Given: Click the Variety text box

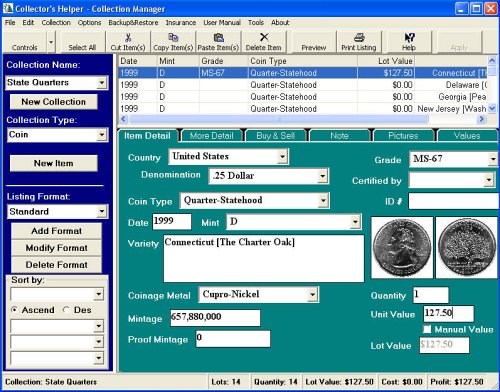Looking at the screenshot, I should (264, 258).
